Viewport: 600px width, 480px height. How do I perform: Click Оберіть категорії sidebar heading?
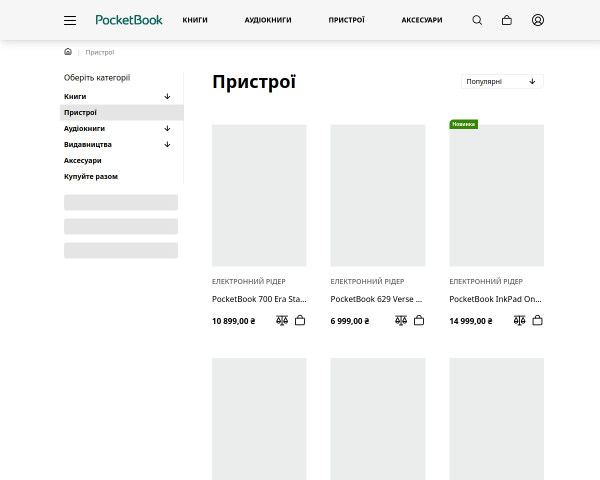(97, 78)
